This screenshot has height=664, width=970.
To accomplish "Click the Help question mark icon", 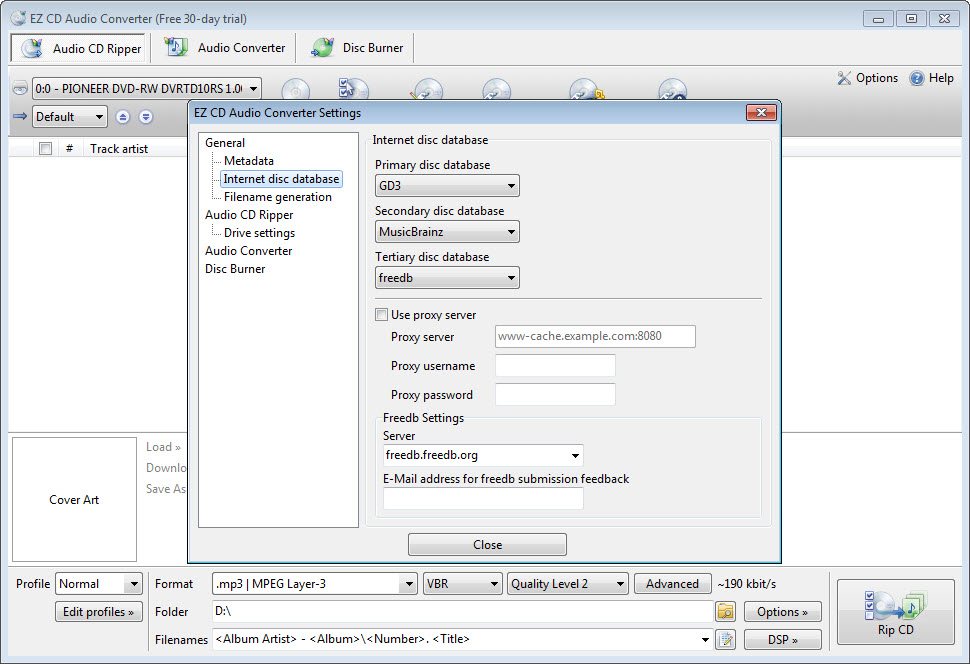I will coord(917,78).
